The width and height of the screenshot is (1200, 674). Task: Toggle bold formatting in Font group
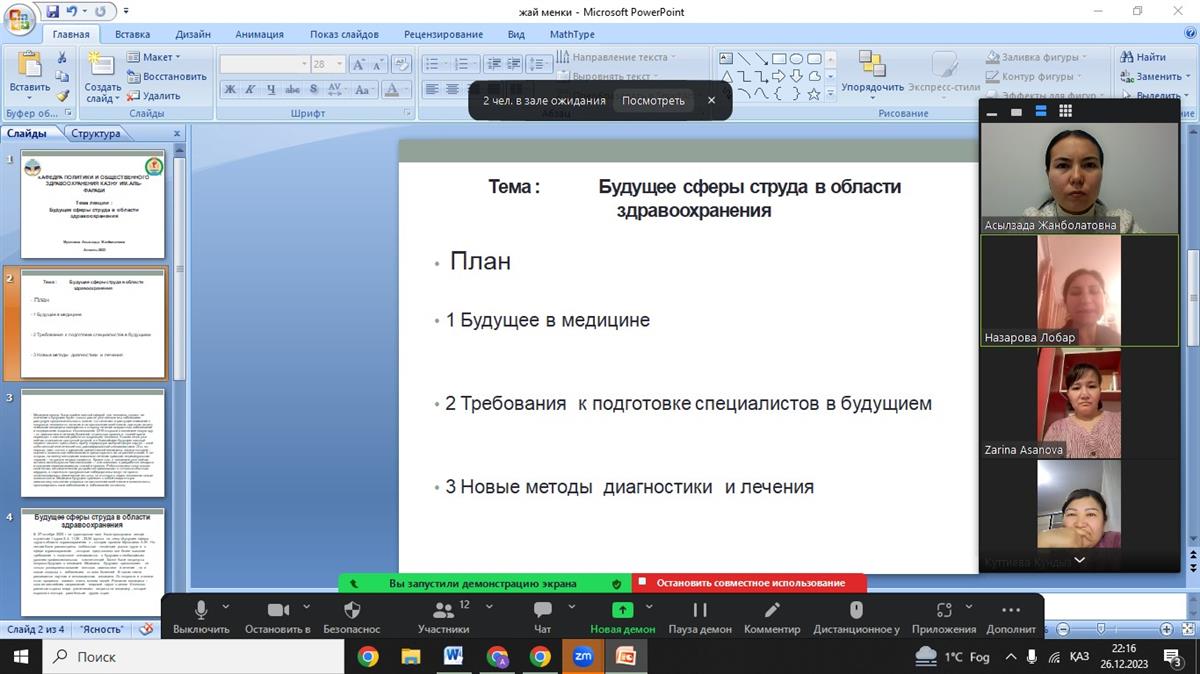pos(229,90)
